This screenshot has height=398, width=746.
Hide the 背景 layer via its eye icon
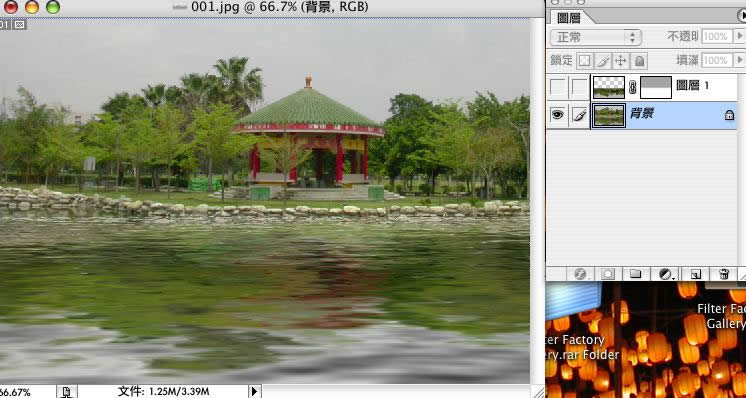point(558,115)
